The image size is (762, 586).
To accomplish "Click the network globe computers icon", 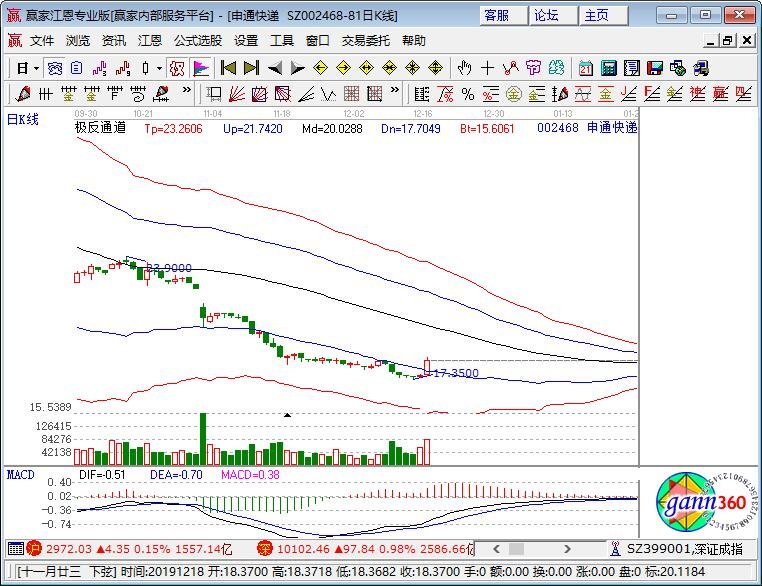I will point(677,68).
